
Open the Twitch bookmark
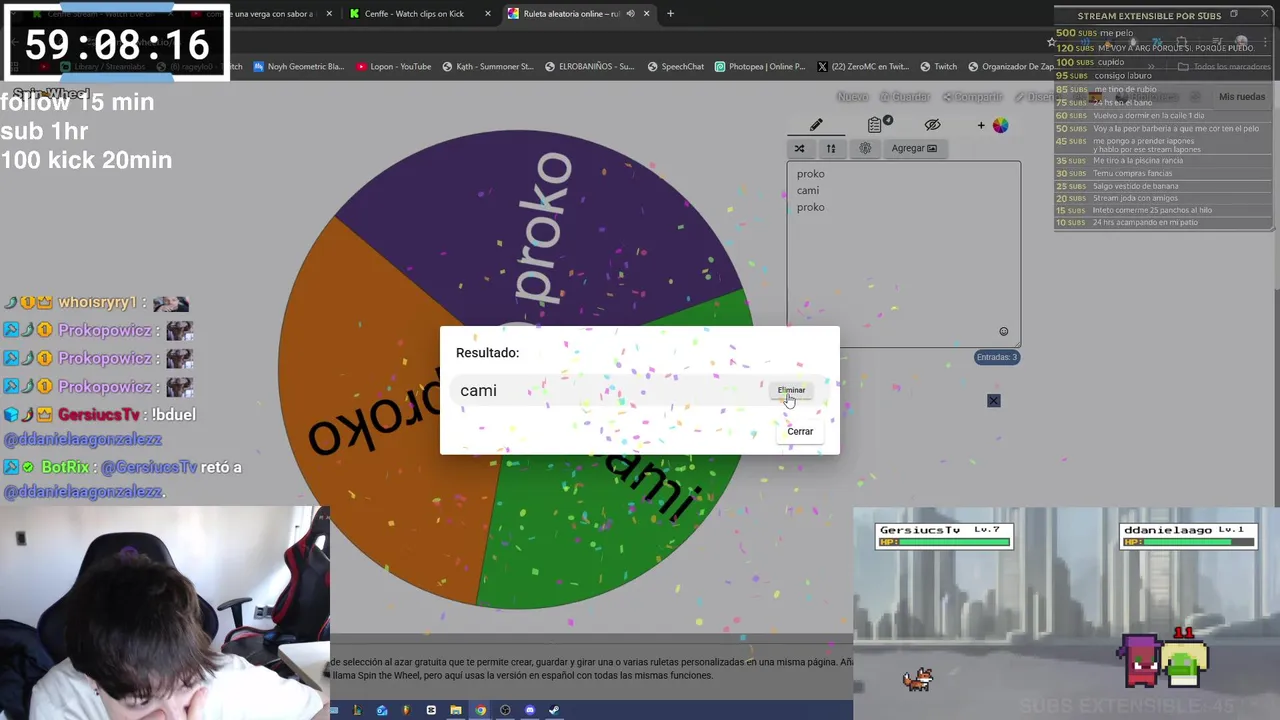[x=938, y=67]
